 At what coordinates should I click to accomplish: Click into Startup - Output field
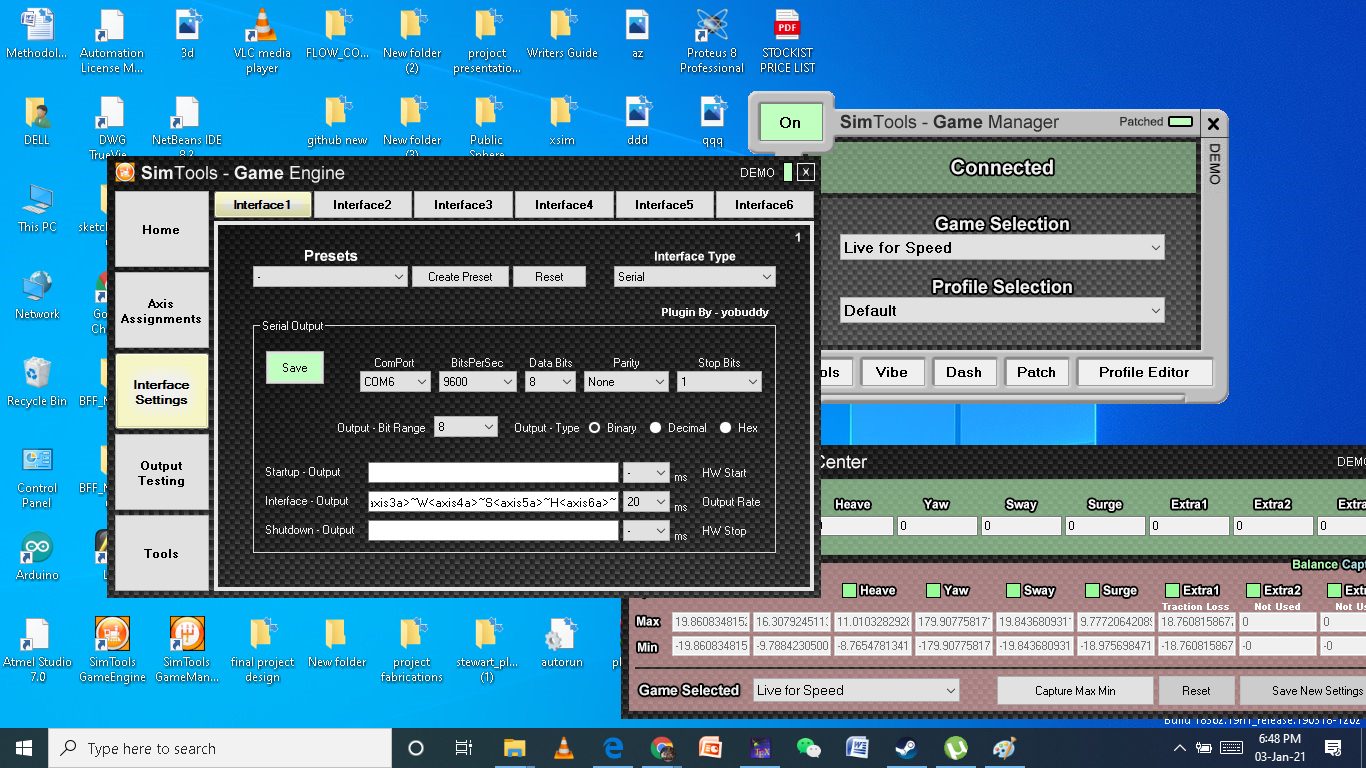(x=493, y=473)
